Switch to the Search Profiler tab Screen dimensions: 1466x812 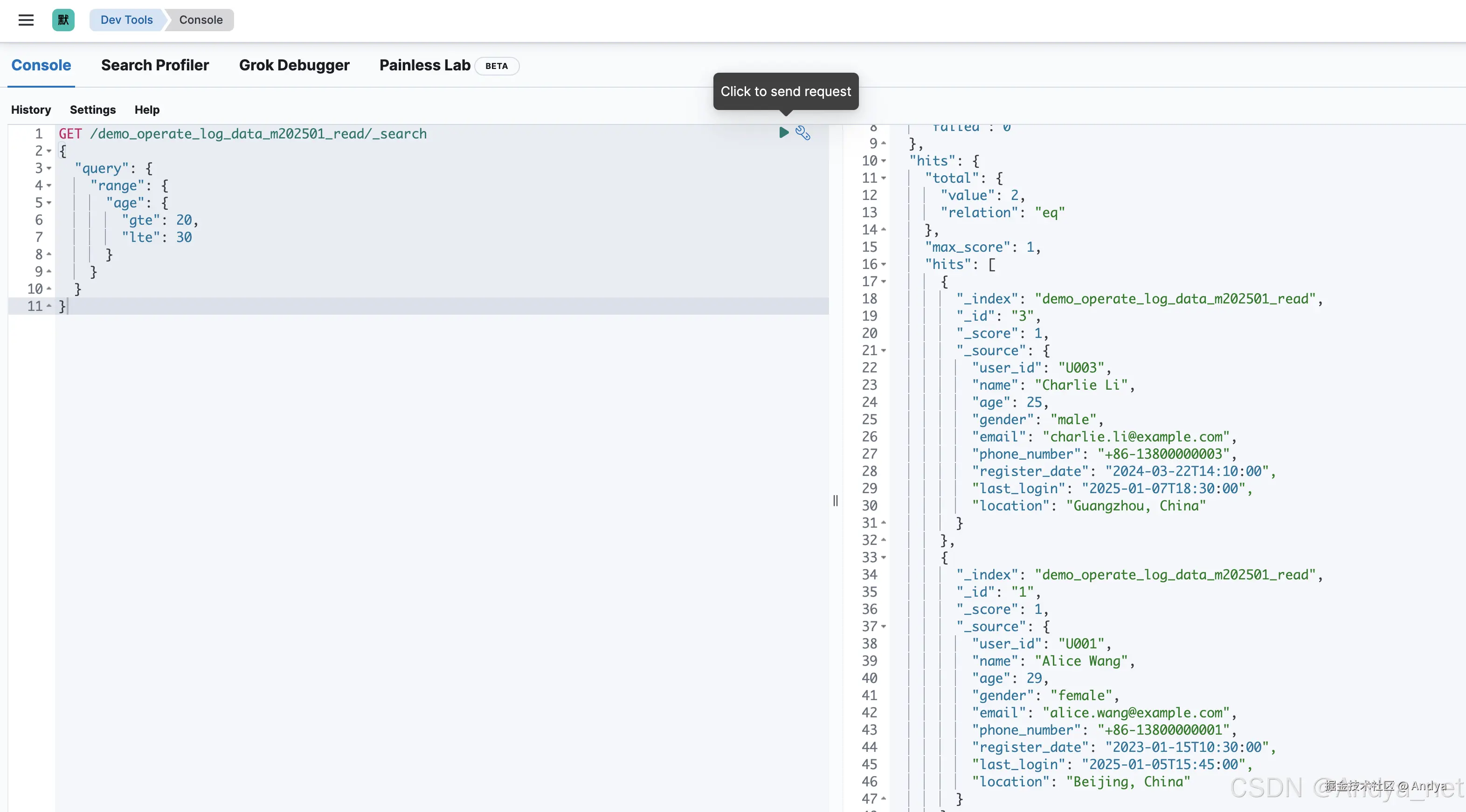[x=155, y=65]
